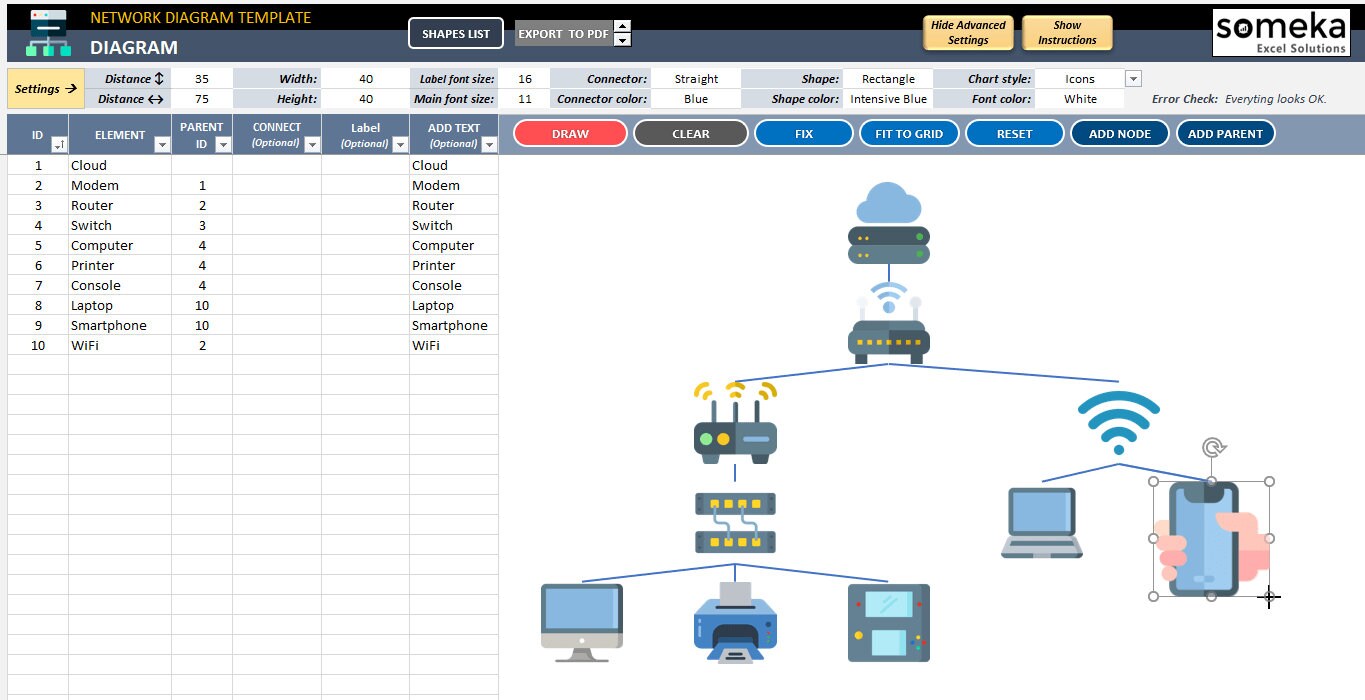Open the Chart style dropdown arrow
This screenshot has height=700, width=1365.
1133,79
